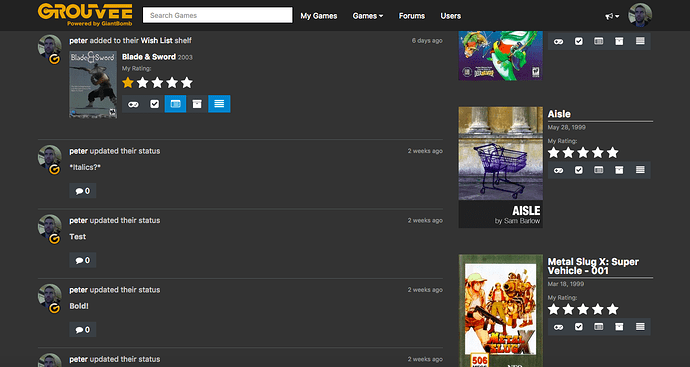
Task: Click the gold first star of Blade & Sword rating
Action: pyautogui.click(x=128, y=82)
